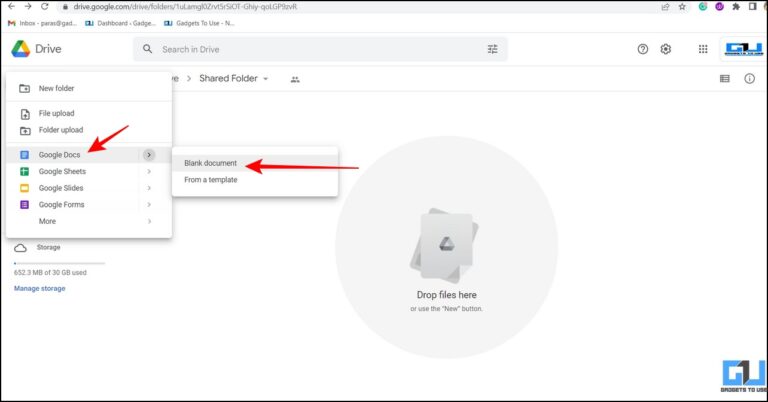This screenshot has height=402, width=768.
Task: Select Google Slides menu entry
Action: coord(89,188)
